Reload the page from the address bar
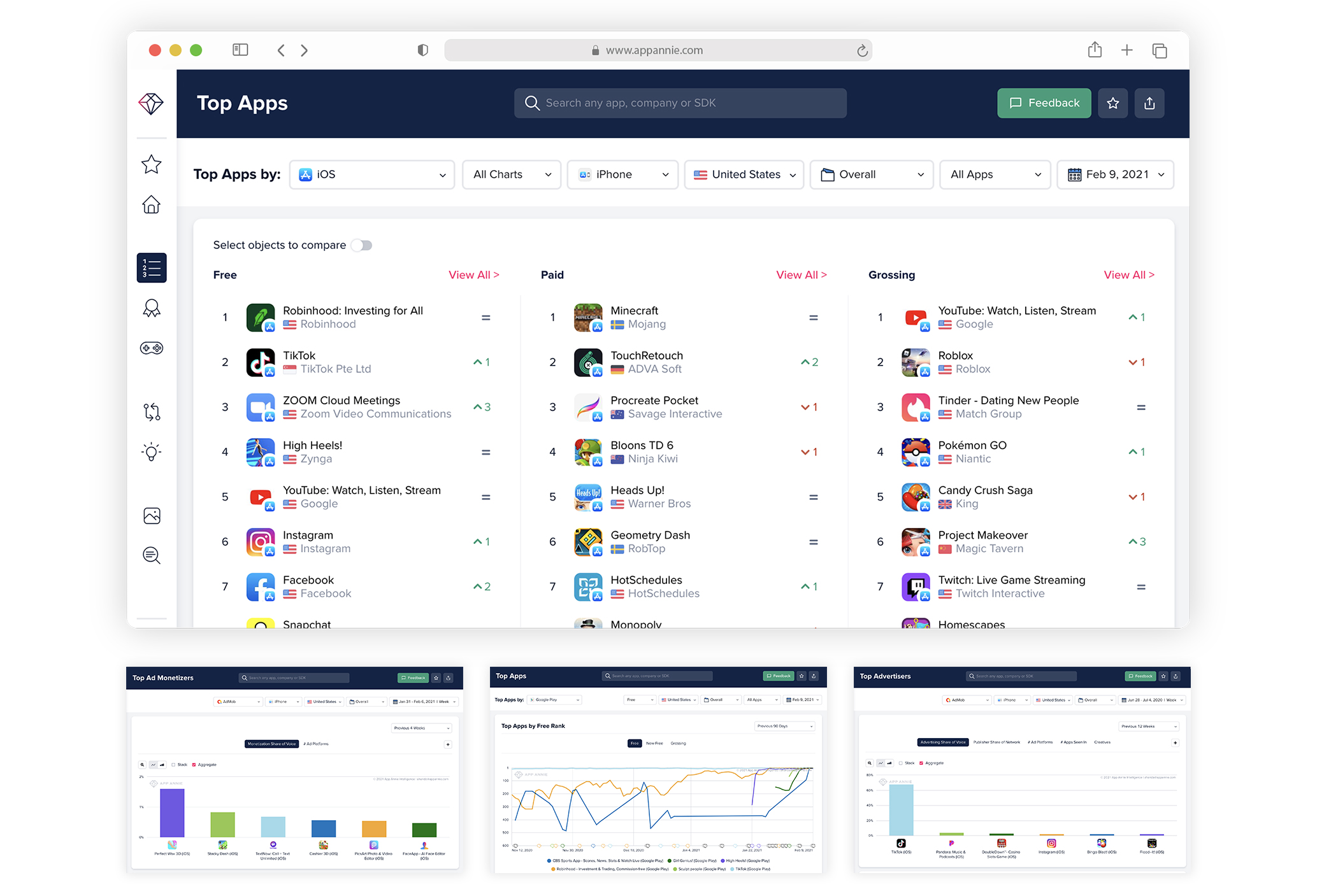1338x896 pixels. [862, 50]
